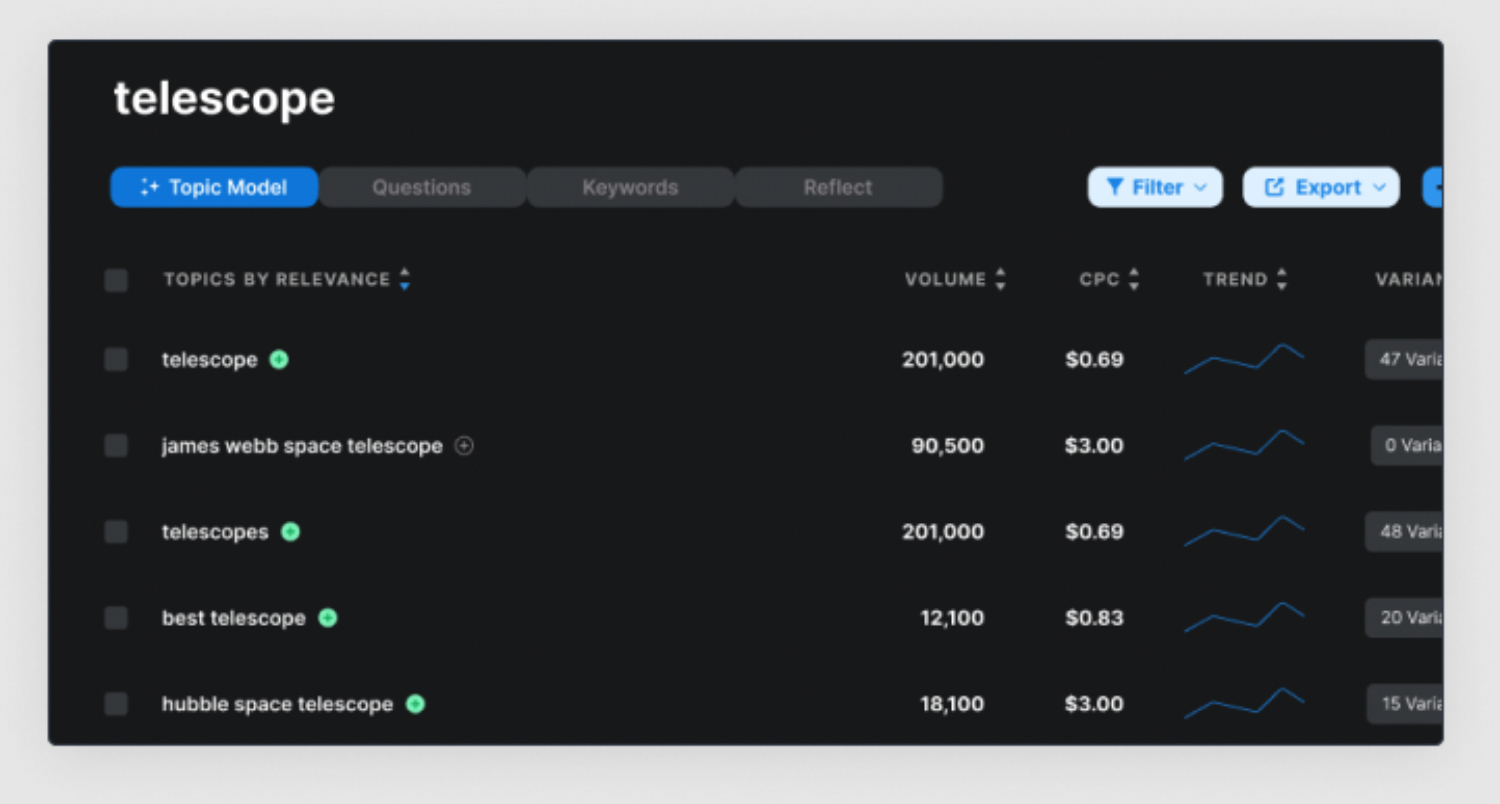
Task: Switch to the Keywords tab
Action: pyautogui.click(x=630, y=187)
